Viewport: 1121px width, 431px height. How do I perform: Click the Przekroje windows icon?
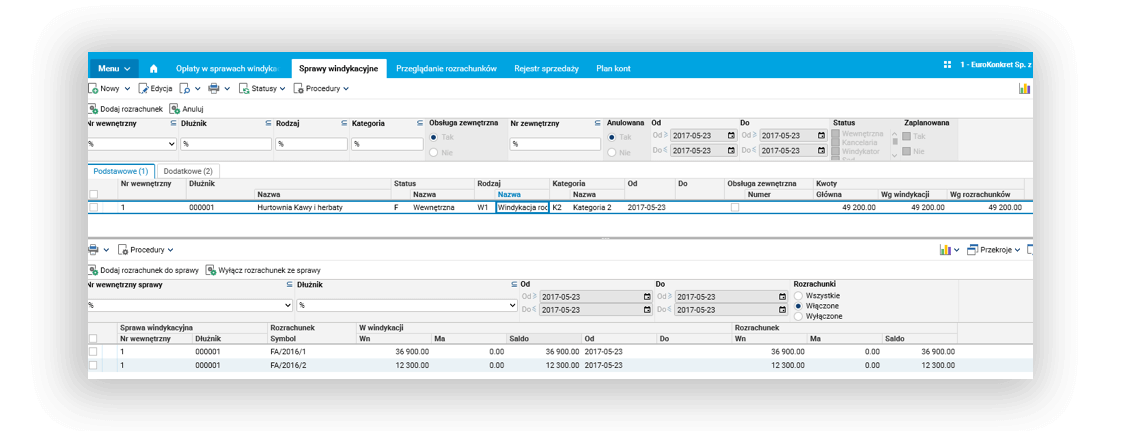pos(972,249)
